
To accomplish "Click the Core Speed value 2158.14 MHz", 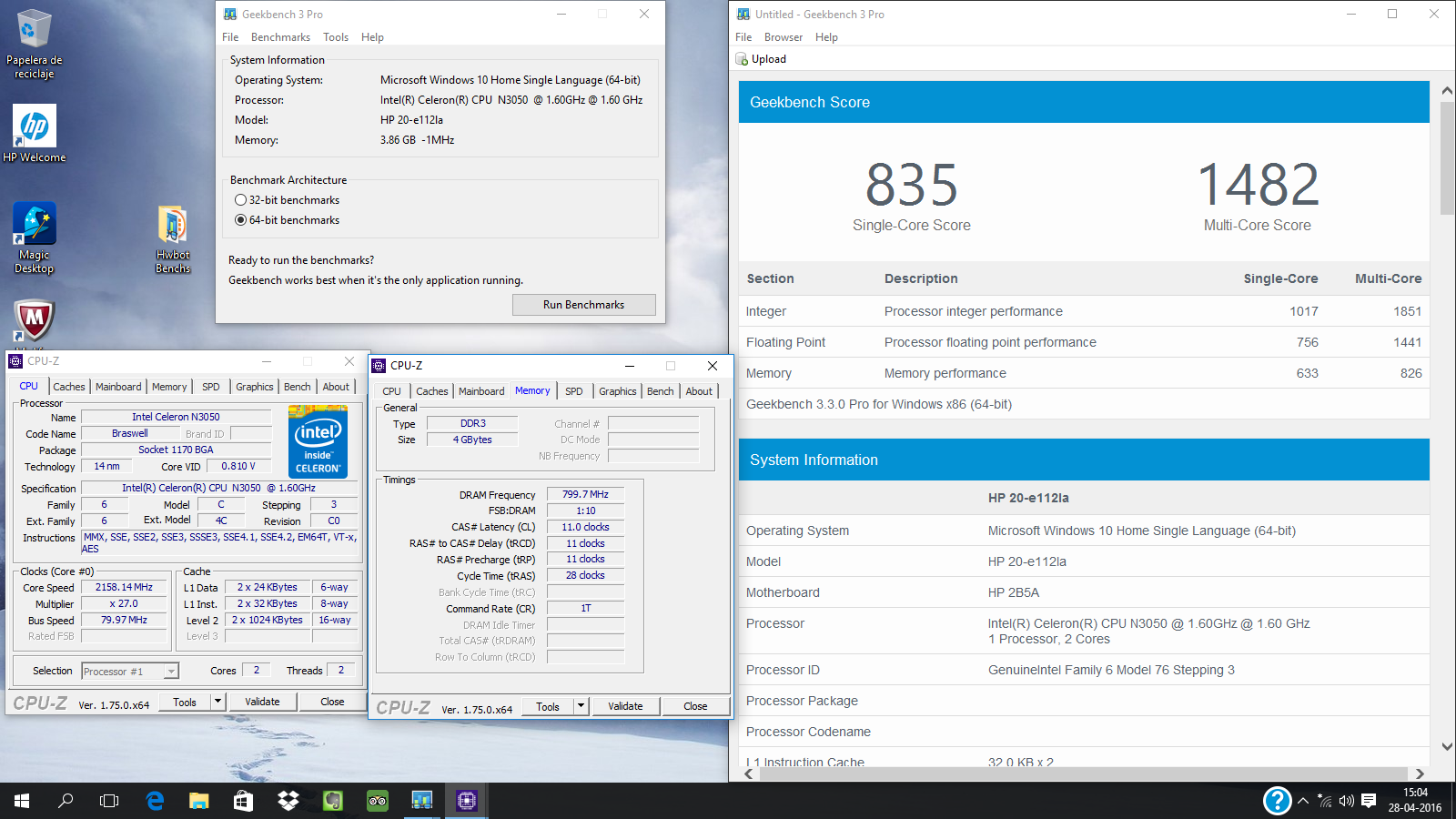I will coord(124,587).
